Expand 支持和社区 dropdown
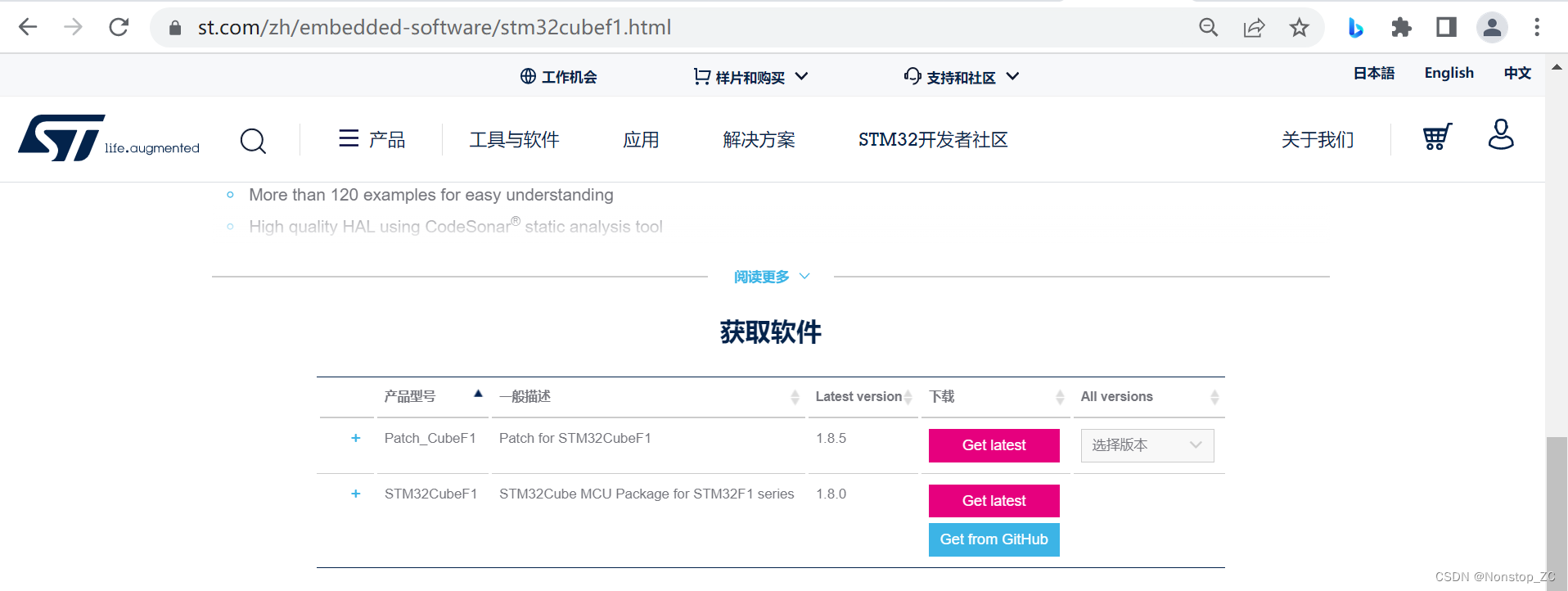The height and width of the screenshot is (591, 1568). point(962,76)
